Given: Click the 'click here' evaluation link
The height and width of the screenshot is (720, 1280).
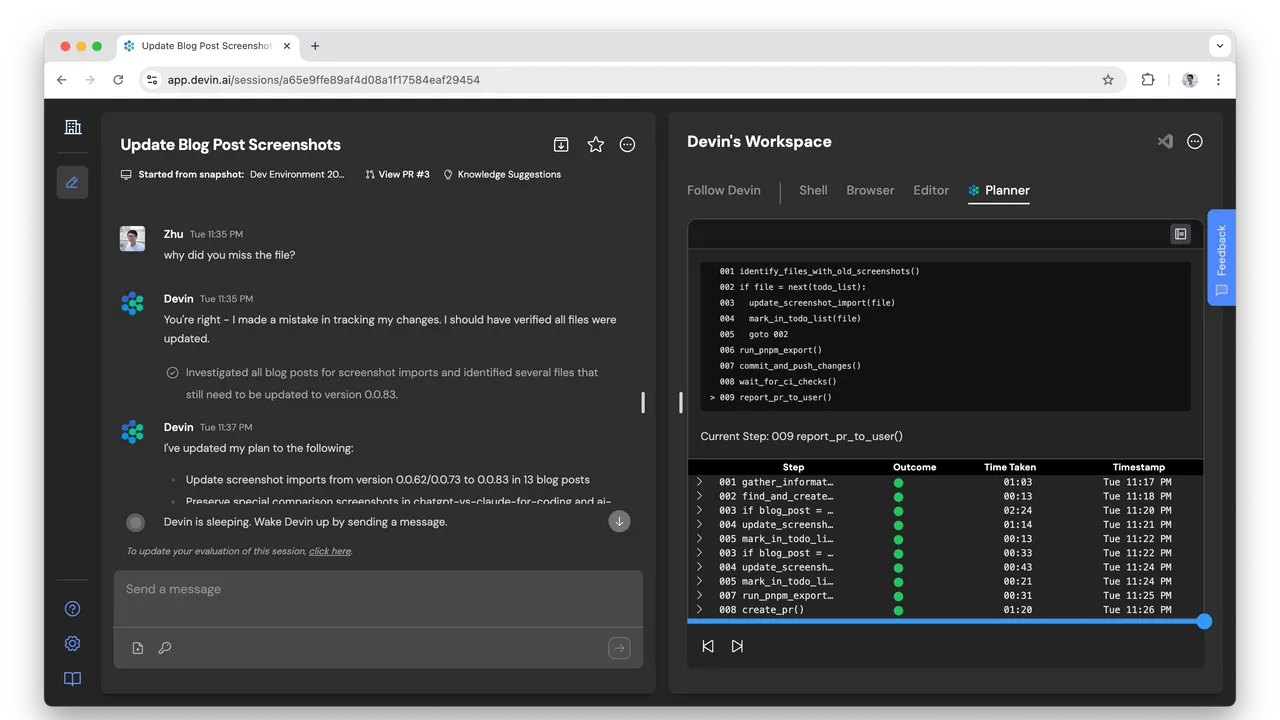Looking at the screenshot, I should coord(330,551).
